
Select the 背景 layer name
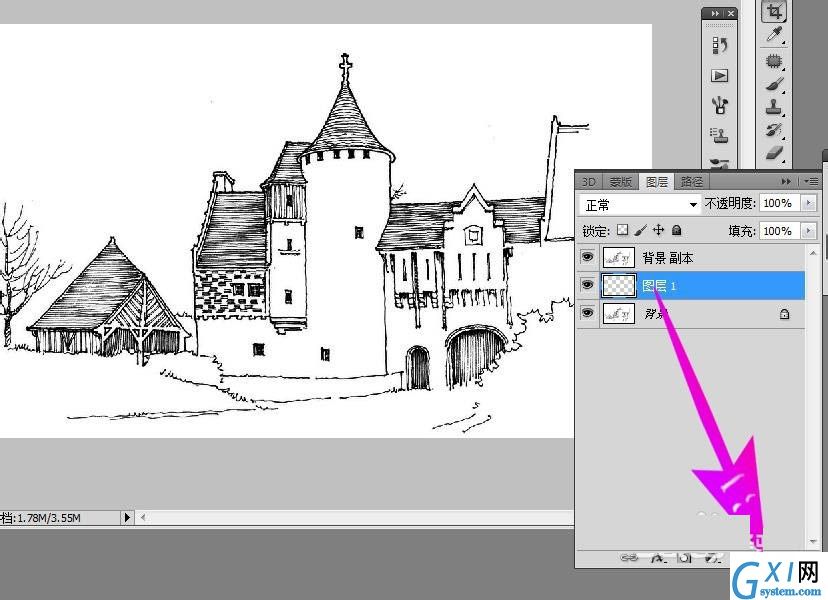pyautogui.click(x=655, y=314)
